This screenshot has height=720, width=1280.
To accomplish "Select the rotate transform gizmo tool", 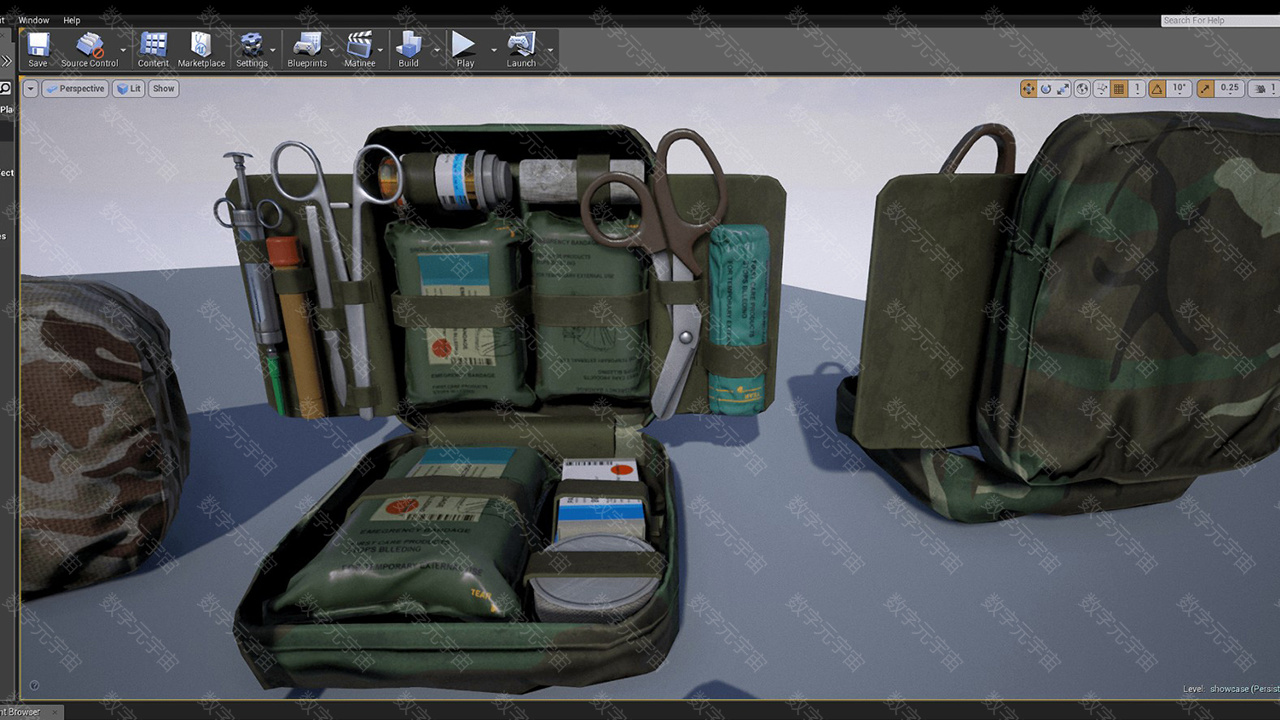I will [x=1046, y=89].
